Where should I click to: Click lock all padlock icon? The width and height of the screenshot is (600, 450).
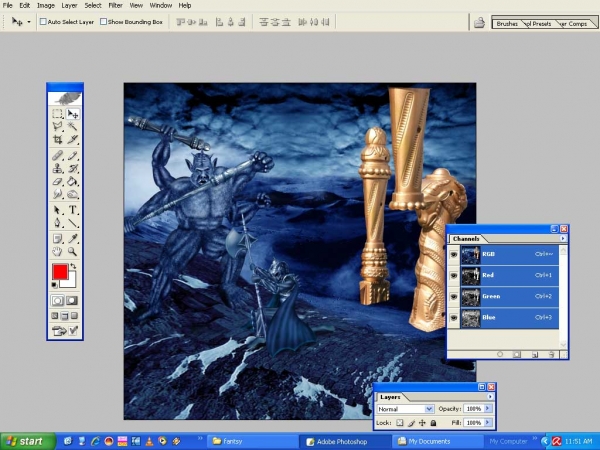[433, 423]
